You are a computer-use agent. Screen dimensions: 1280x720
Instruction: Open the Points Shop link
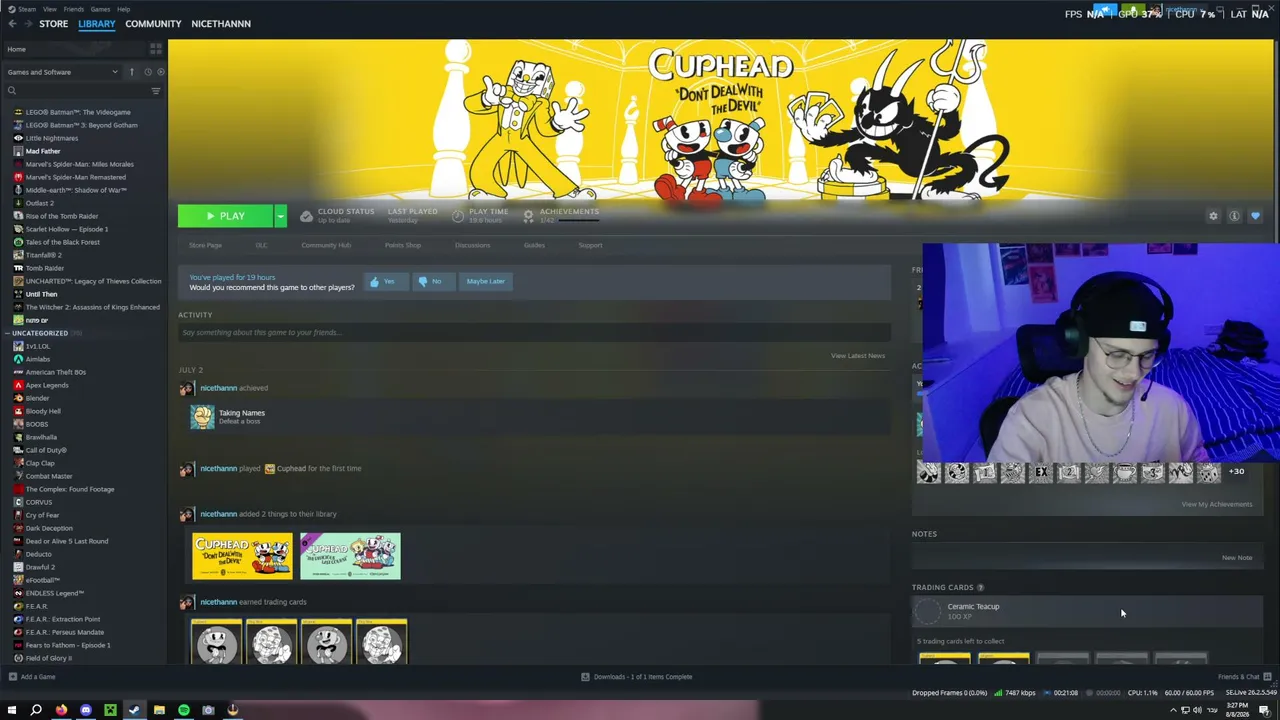[403, 245]
